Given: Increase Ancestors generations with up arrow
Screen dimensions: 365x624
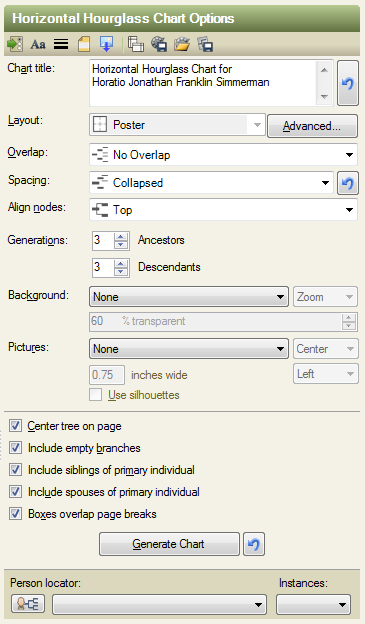Looking at the screenshot, I should (121, 236).
